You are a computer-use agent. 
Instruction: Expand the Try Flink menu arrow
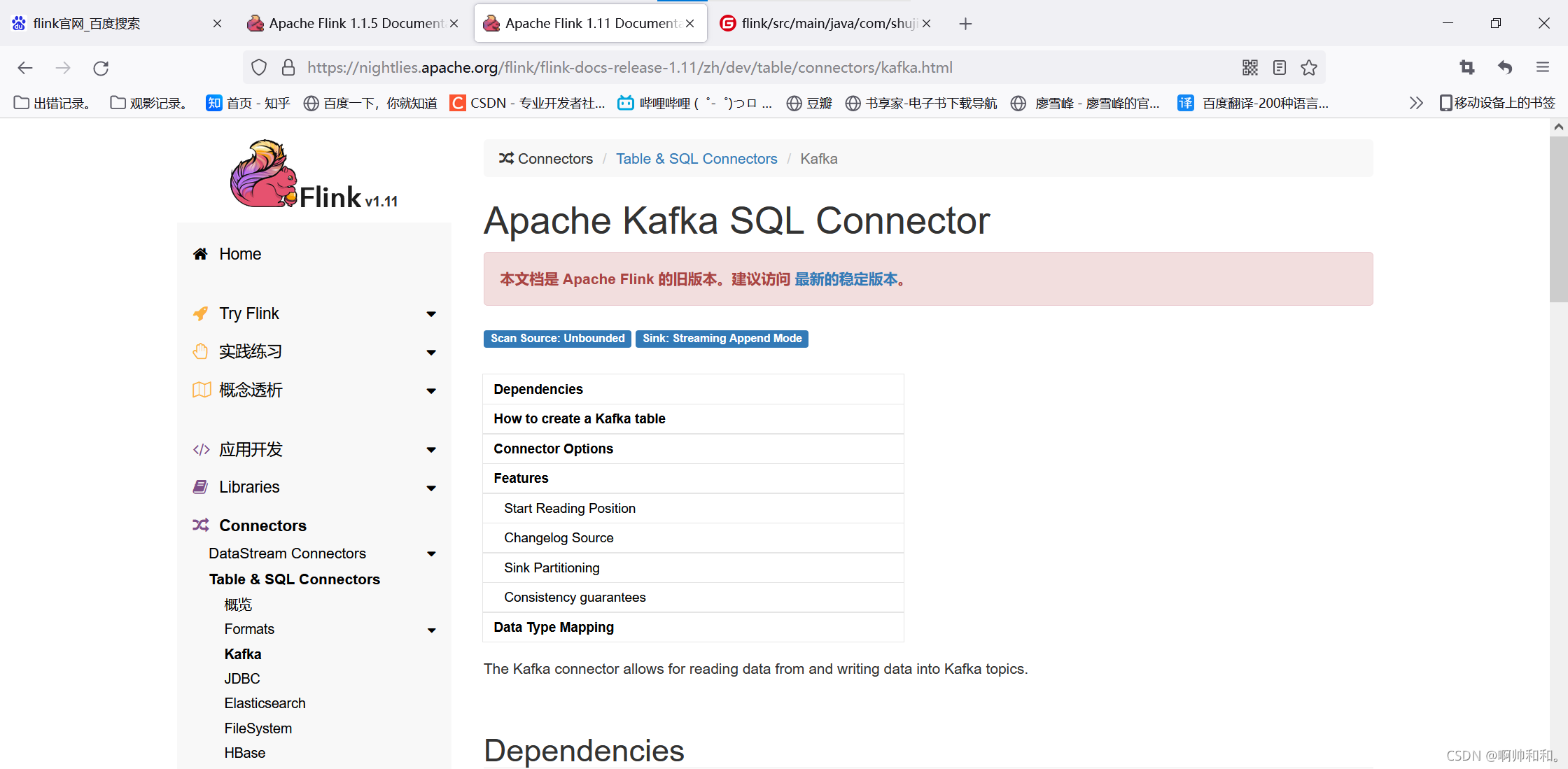[x=431, y=314]
